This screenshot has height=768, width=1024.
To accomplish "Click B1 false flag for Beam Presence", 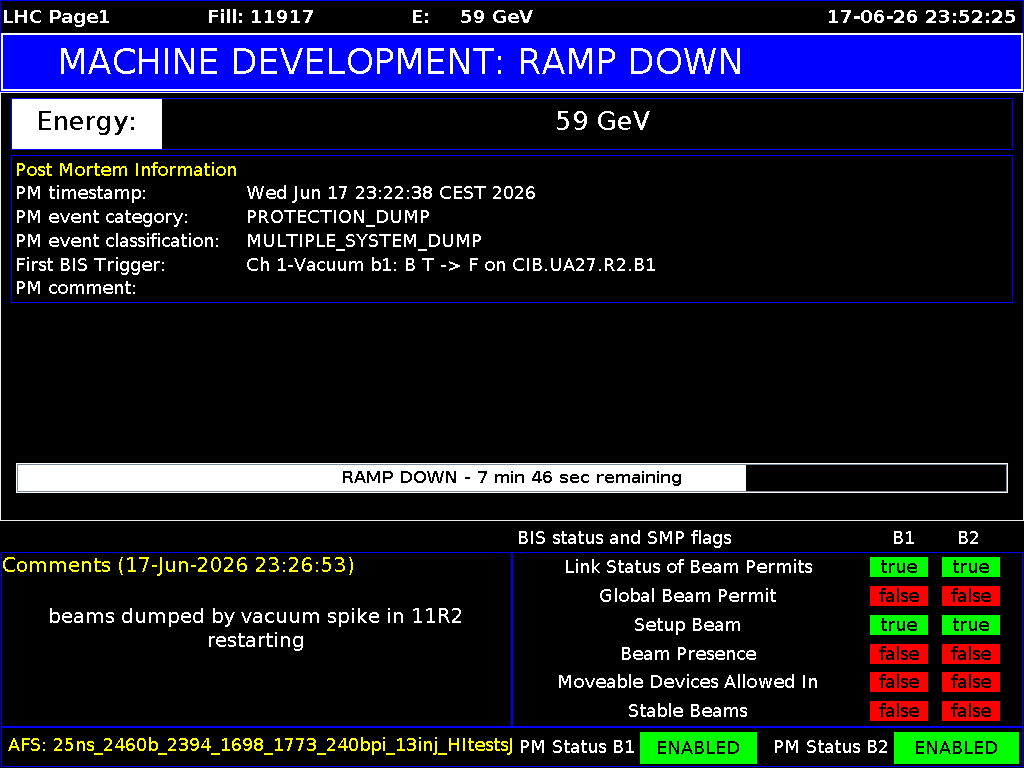I will (x=899, y=654).
